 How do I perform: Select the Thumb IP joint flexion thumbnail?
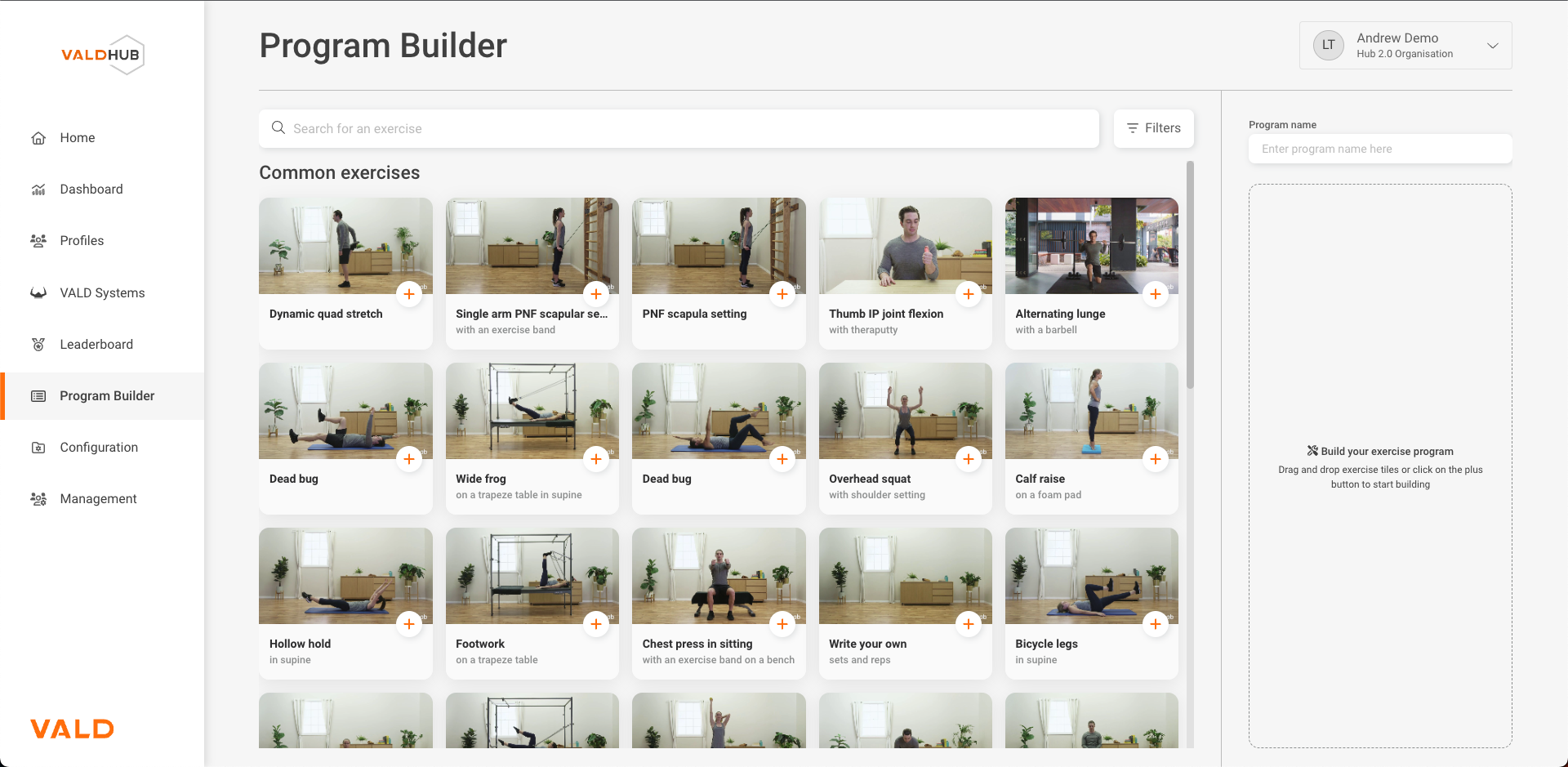pos(906,246)
